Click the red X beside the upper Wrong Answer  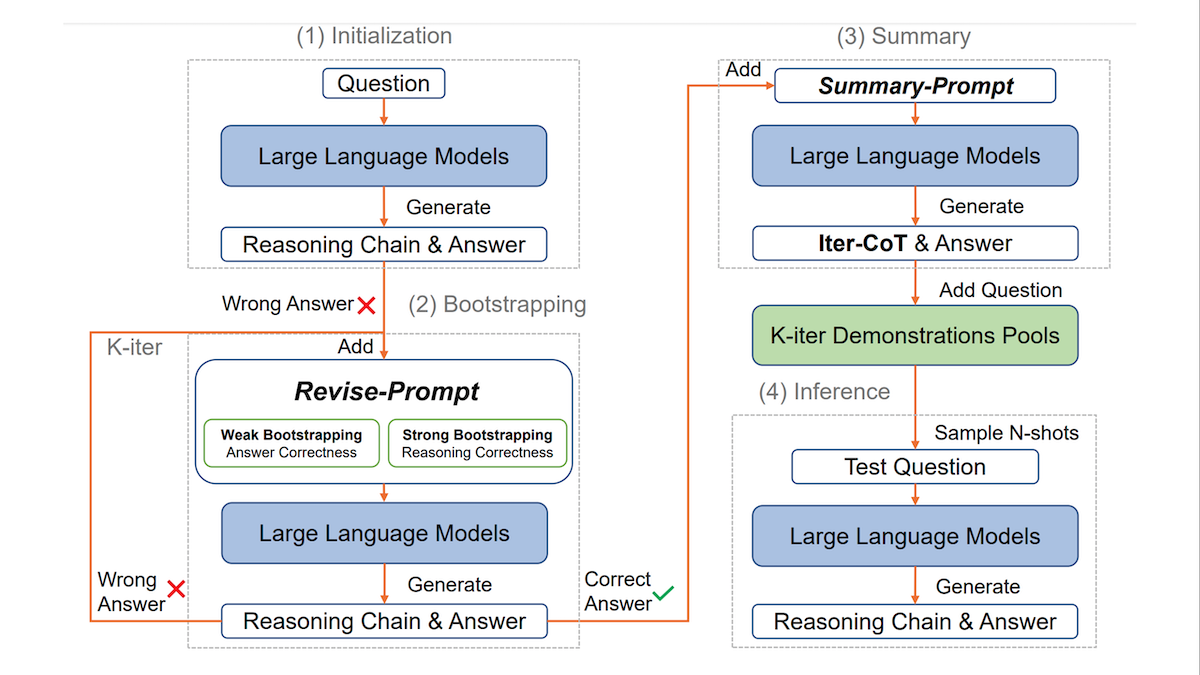pos(366,304)
